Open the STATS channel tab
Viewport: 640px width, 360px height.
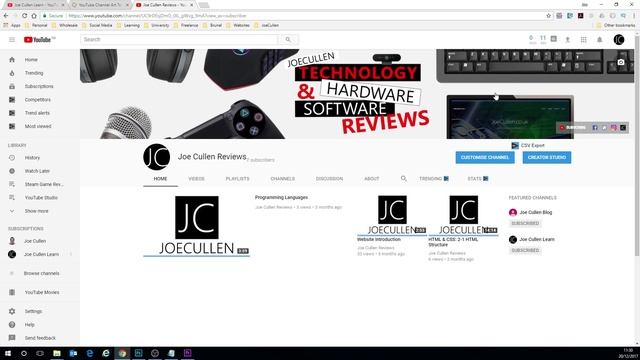tap(478, 179)
